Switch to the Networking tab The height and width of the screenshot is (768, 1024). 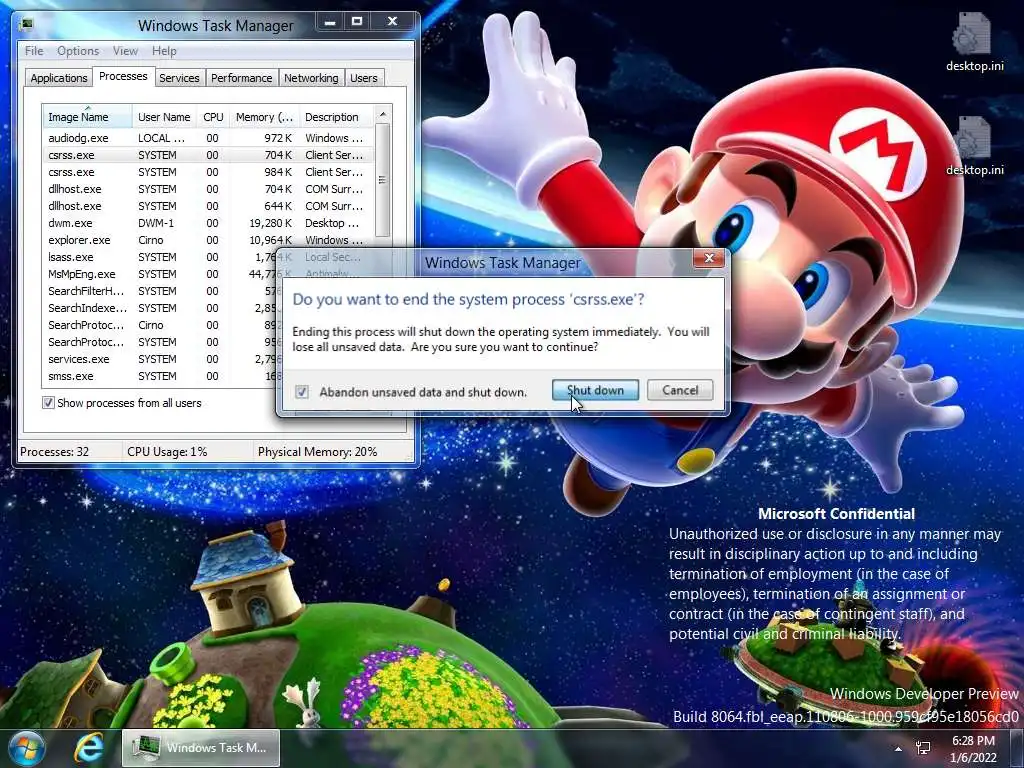[x=311, y=78]
